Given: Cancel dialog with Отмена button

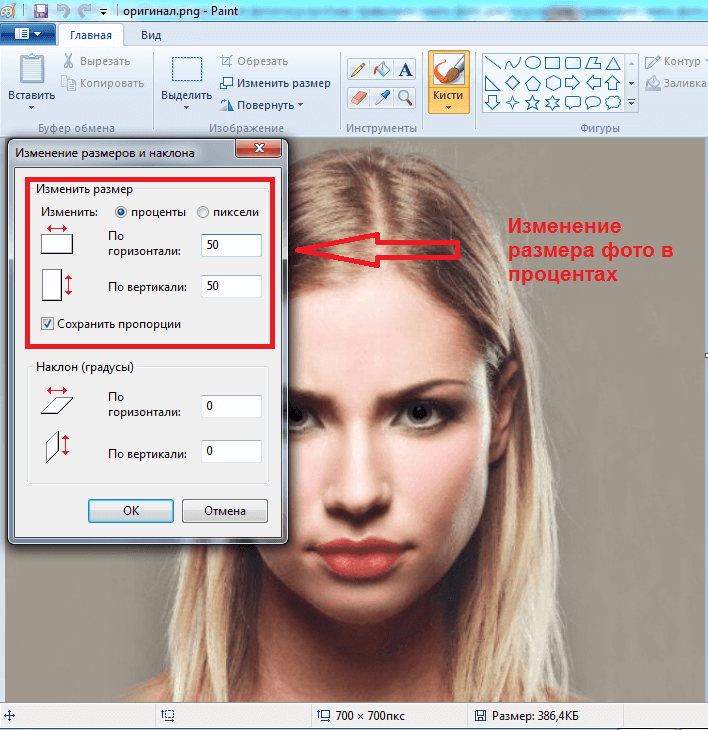Looking at the screenshot, I should (225, 511).
